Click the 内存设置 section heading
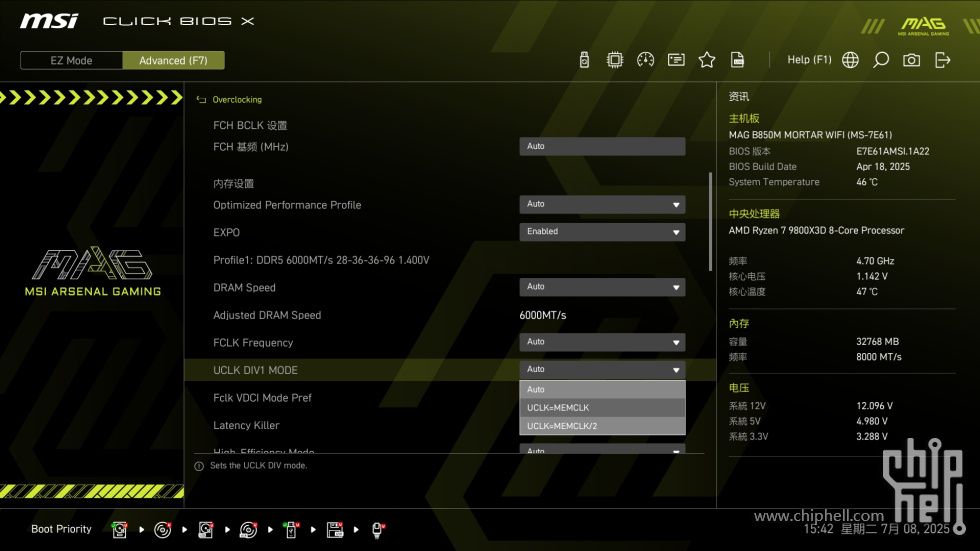This screenshot has width=980, height=551. [x=233, y=184]
